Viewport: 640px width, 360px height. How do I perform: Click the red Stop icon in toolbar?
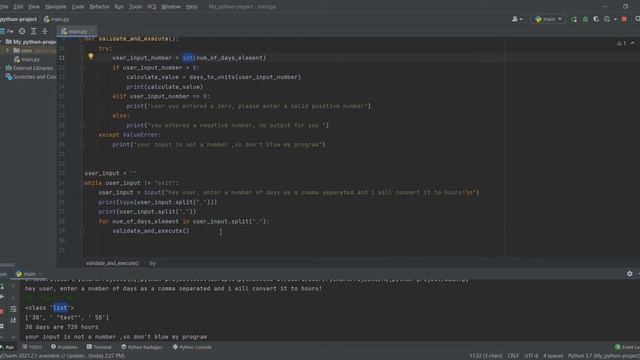(624, 19)
